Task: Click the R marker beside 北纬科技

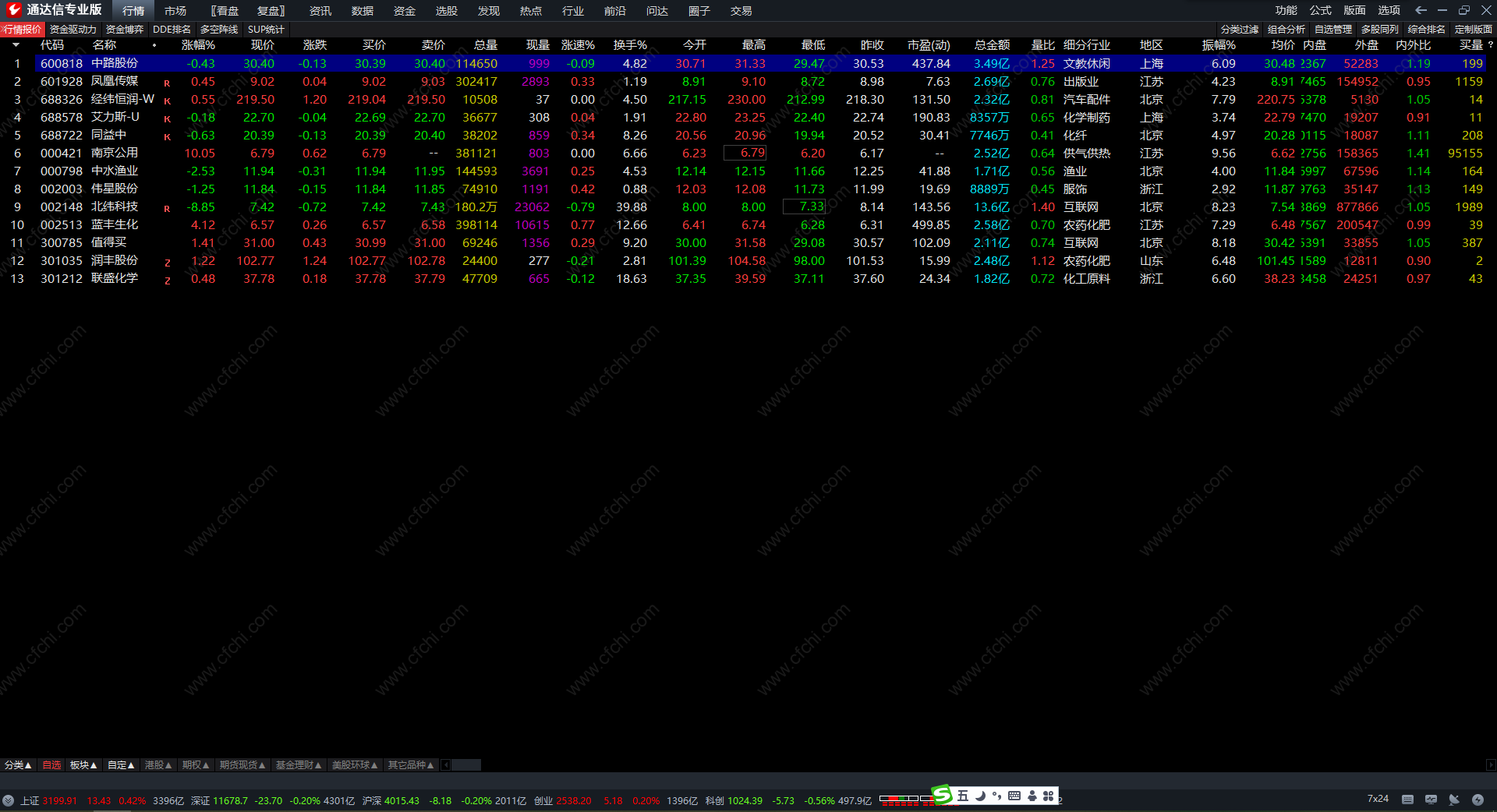Action: [x=167, y=209]
